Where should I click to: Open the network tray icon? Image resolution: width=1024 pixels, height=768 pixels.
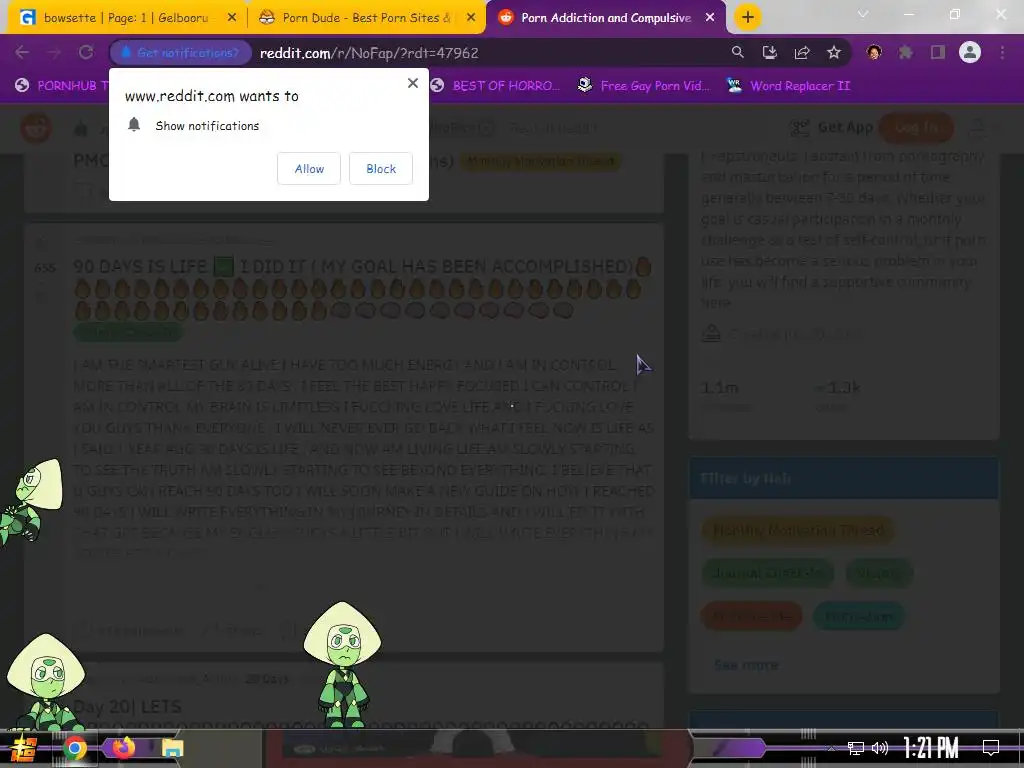point(855,748)
